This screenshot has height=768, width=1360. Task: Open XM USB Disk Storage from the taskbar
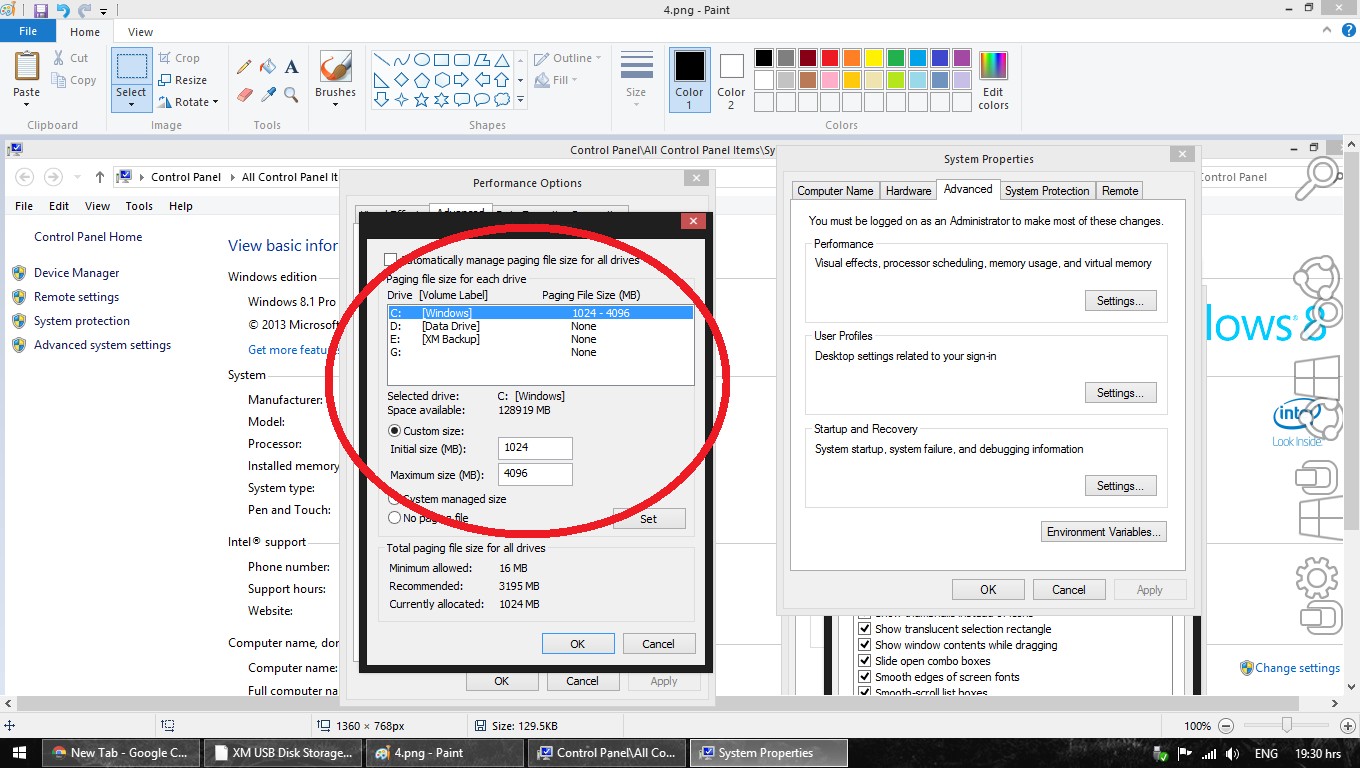point(282,753)
